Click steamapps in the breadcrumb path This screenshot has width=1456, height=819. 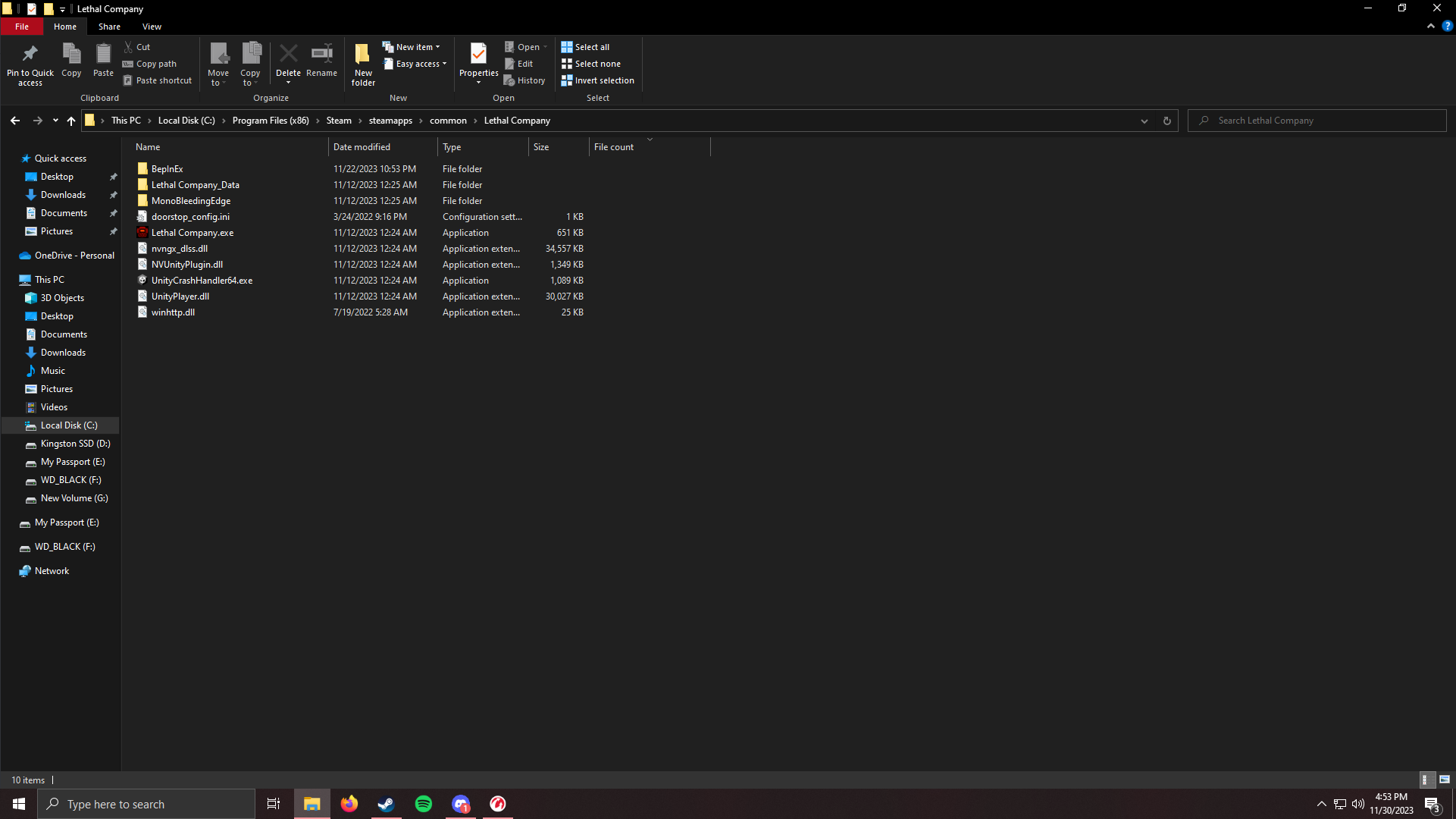(x=390, y=121)
